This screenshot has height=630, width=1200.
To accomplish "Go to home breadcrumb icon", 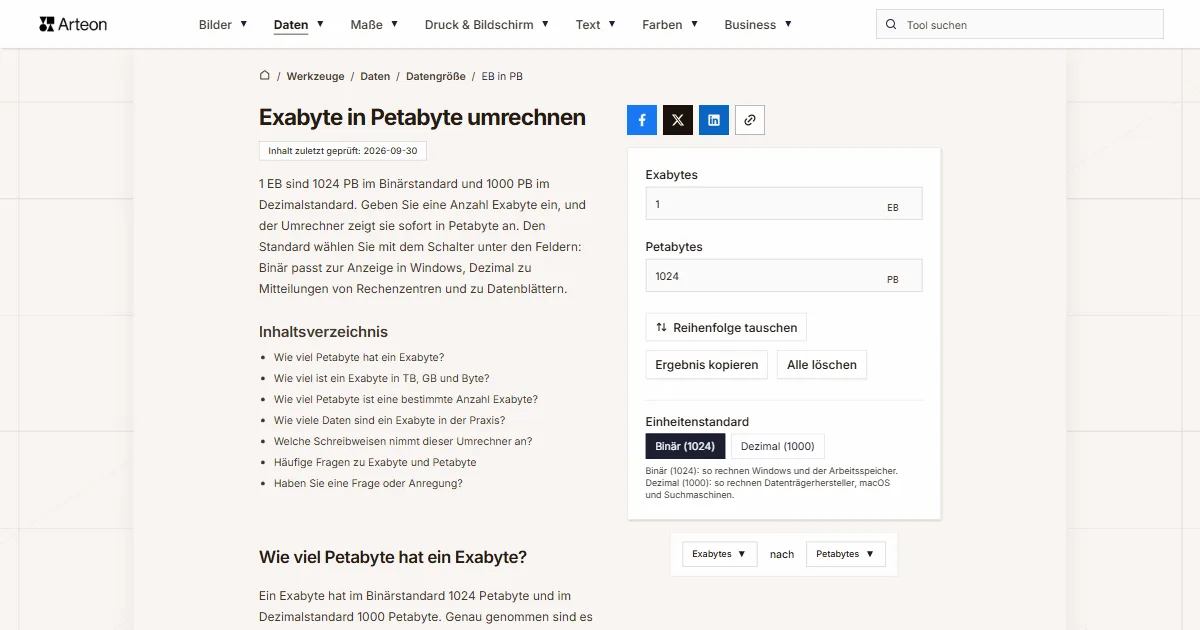I will pyautogui.click(x=265, y=75).
